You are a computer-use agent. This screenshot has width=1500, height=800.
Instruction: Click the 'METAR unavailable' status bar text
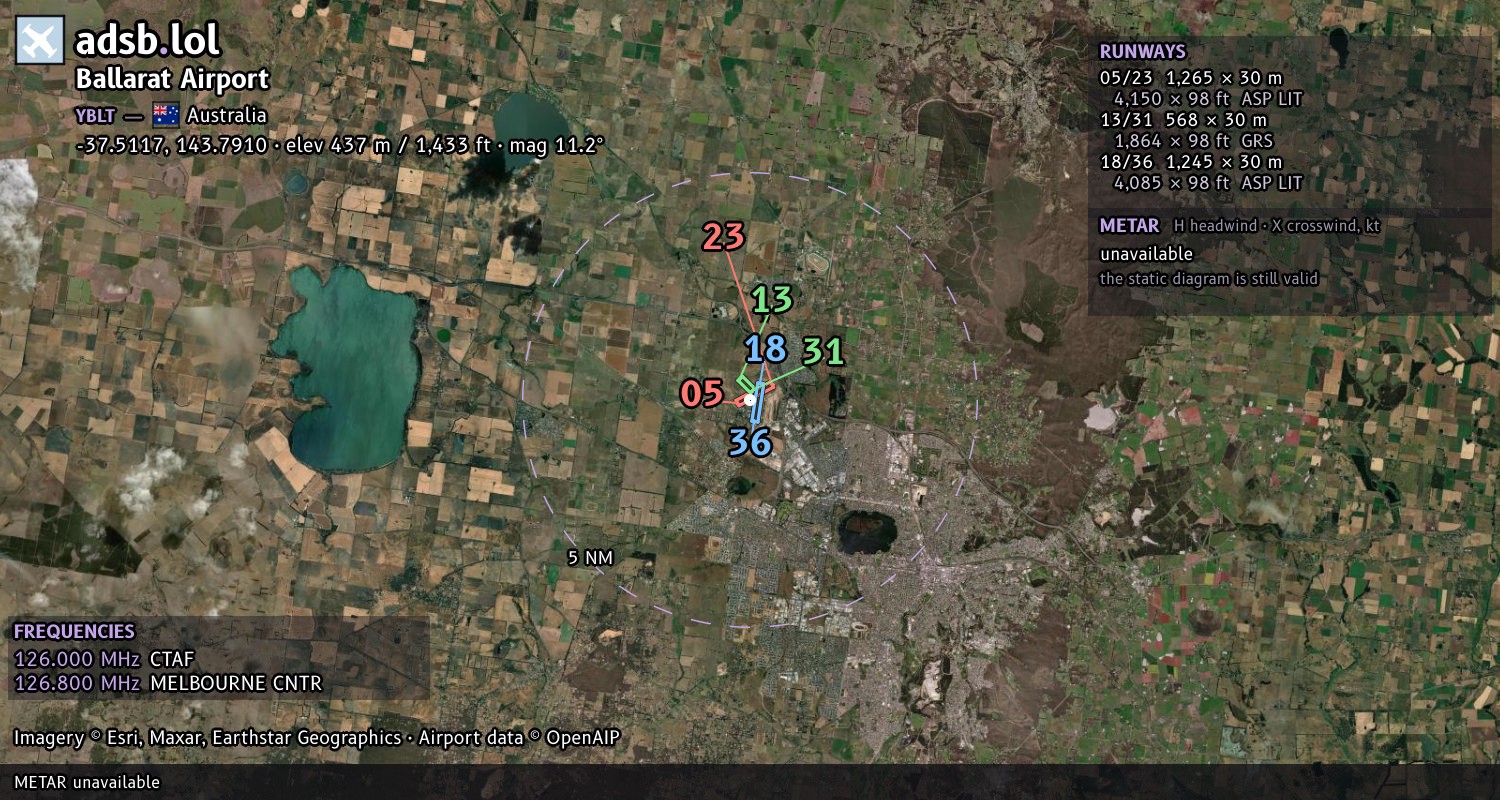pyautogui.click(x=87, y=782)
